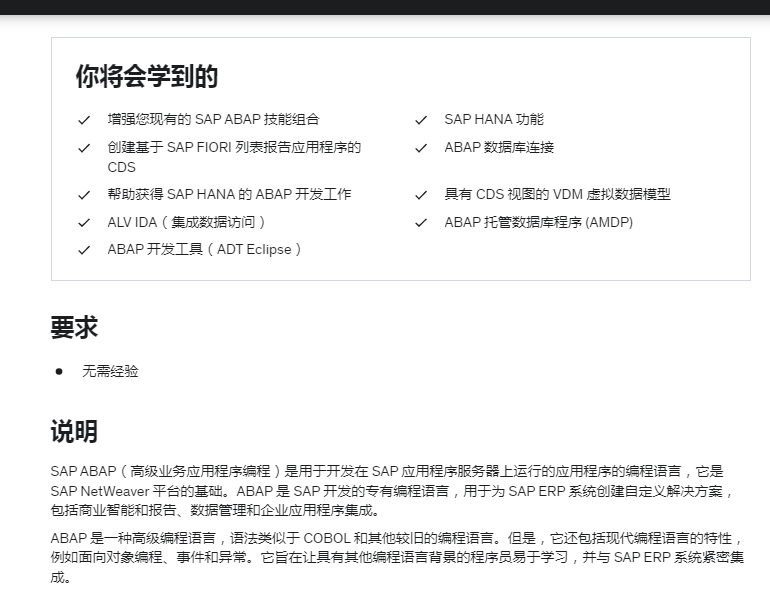
Task: Click text 创建基于 SAP FIORI 列表报告应用程序的 CDS
Action: (x=234, y=157)
